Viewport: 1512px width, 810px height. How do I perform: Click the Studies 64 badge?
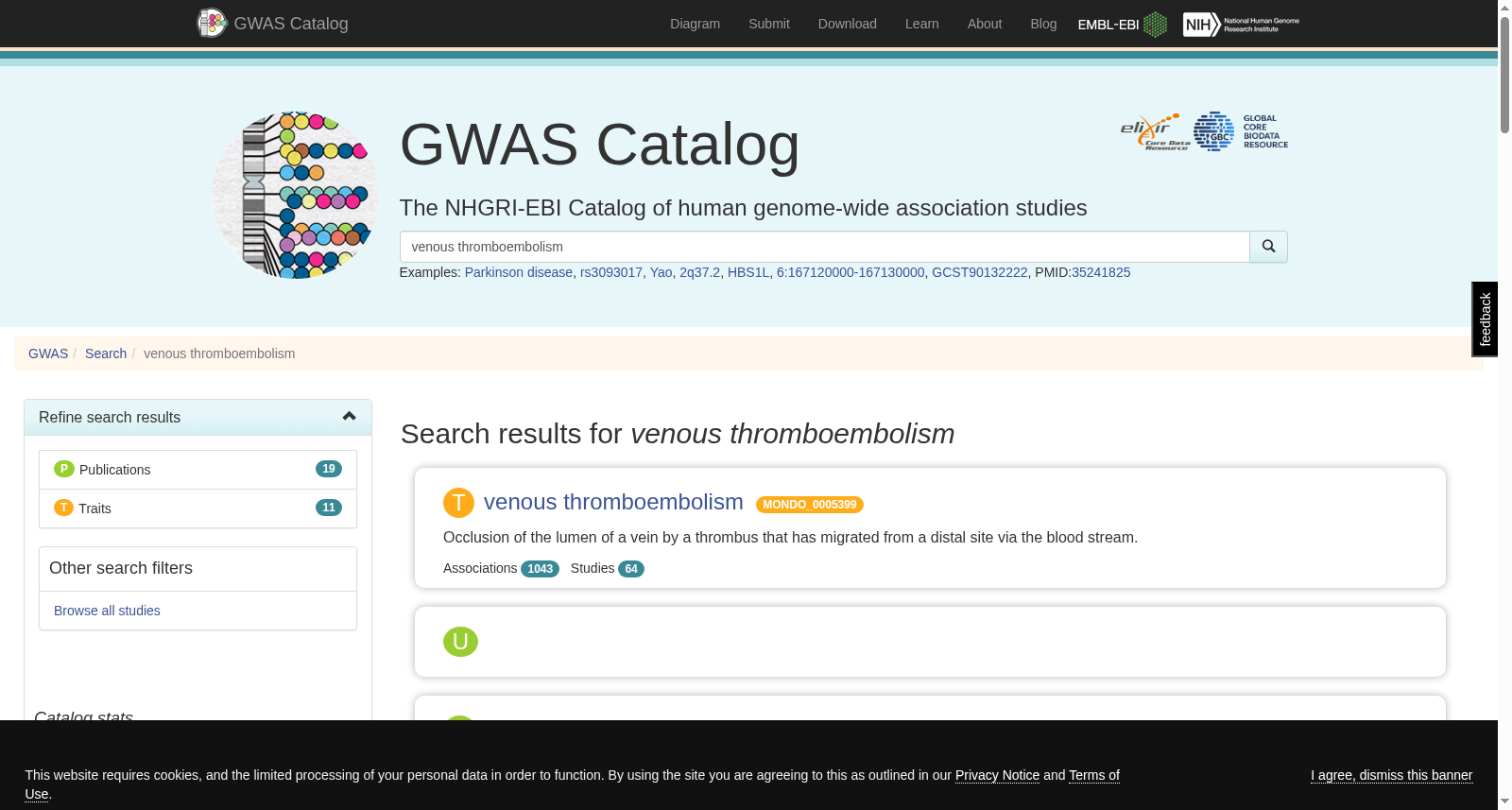click(x=631, y=569)
